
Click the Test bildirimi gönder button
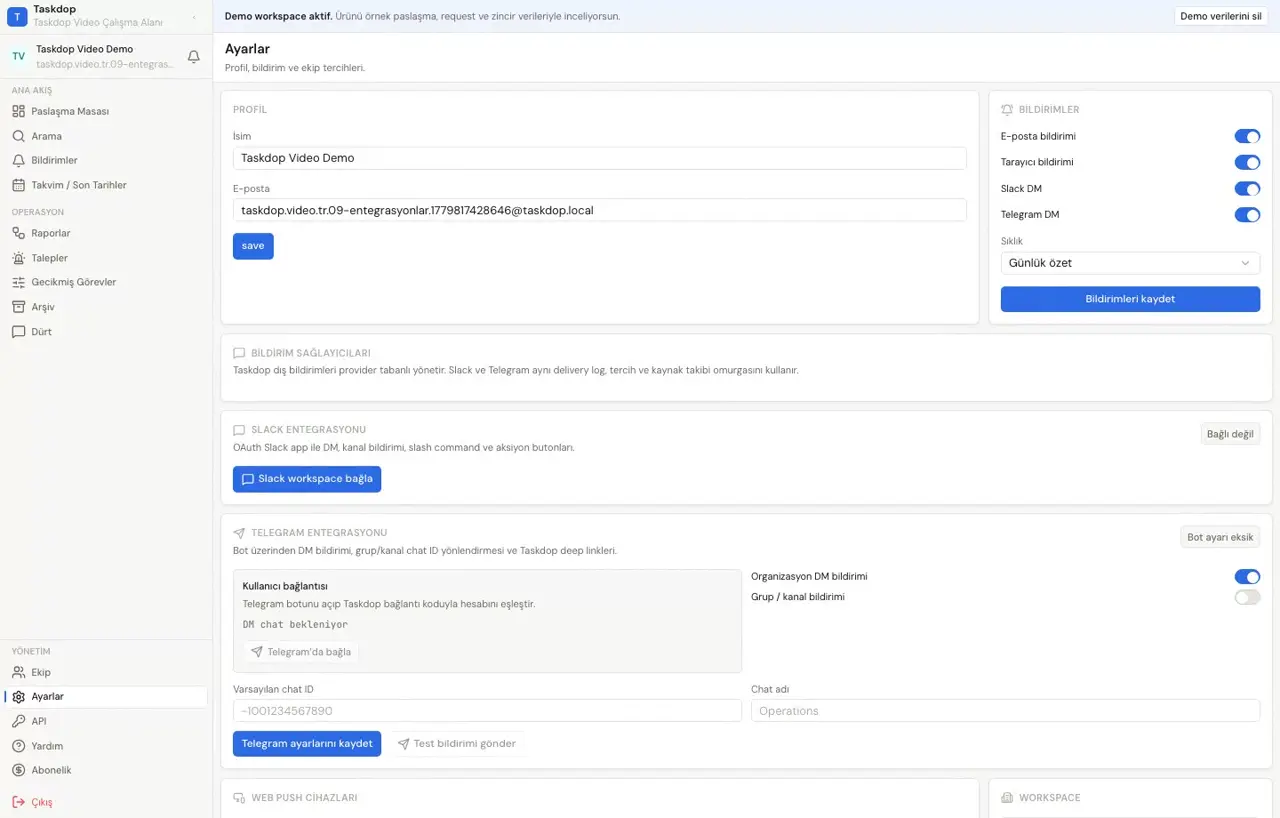point(457,744)
